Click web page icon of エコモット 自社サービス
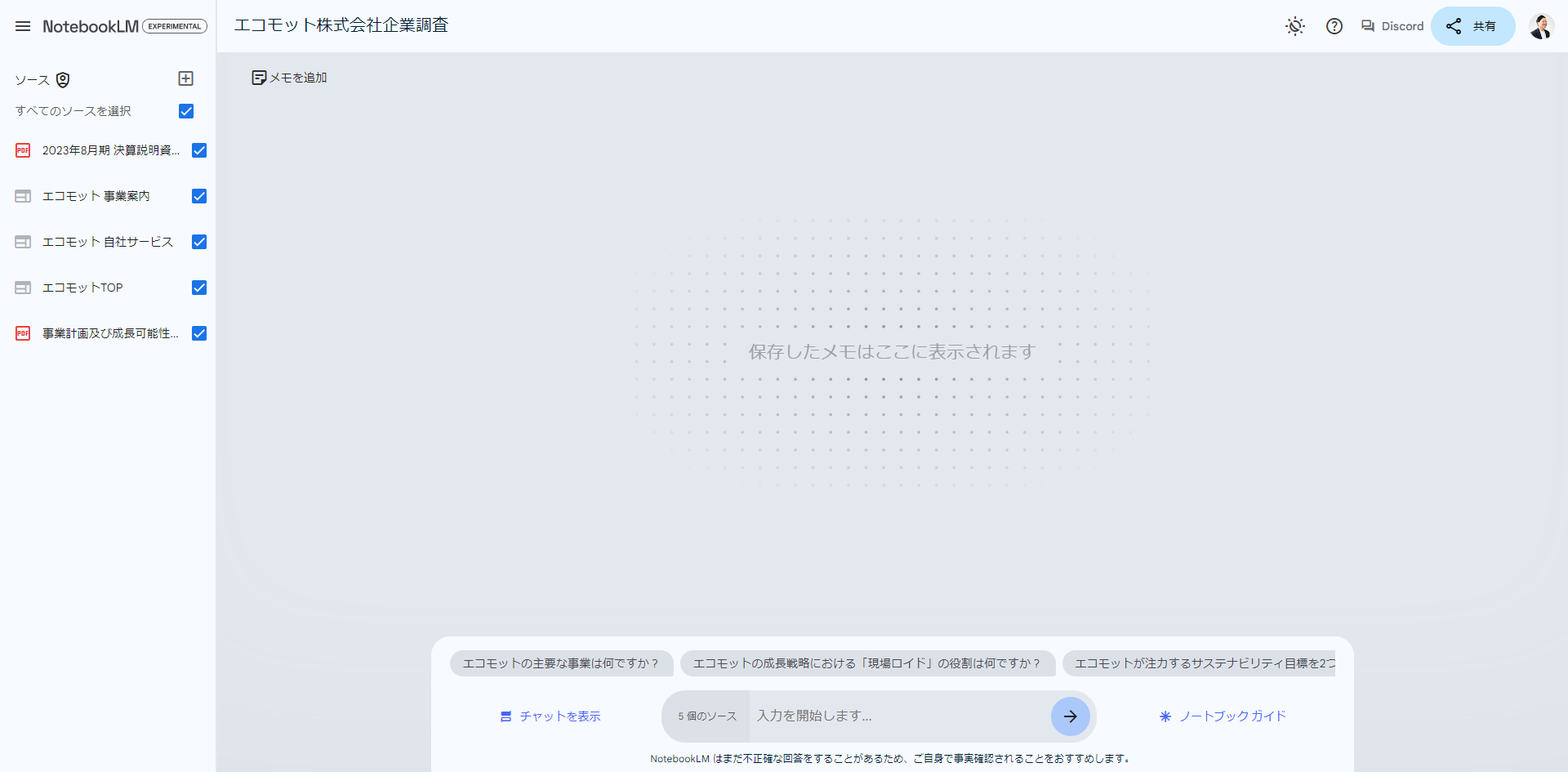This screenshot has width=1568, height=772. point(23,242)
